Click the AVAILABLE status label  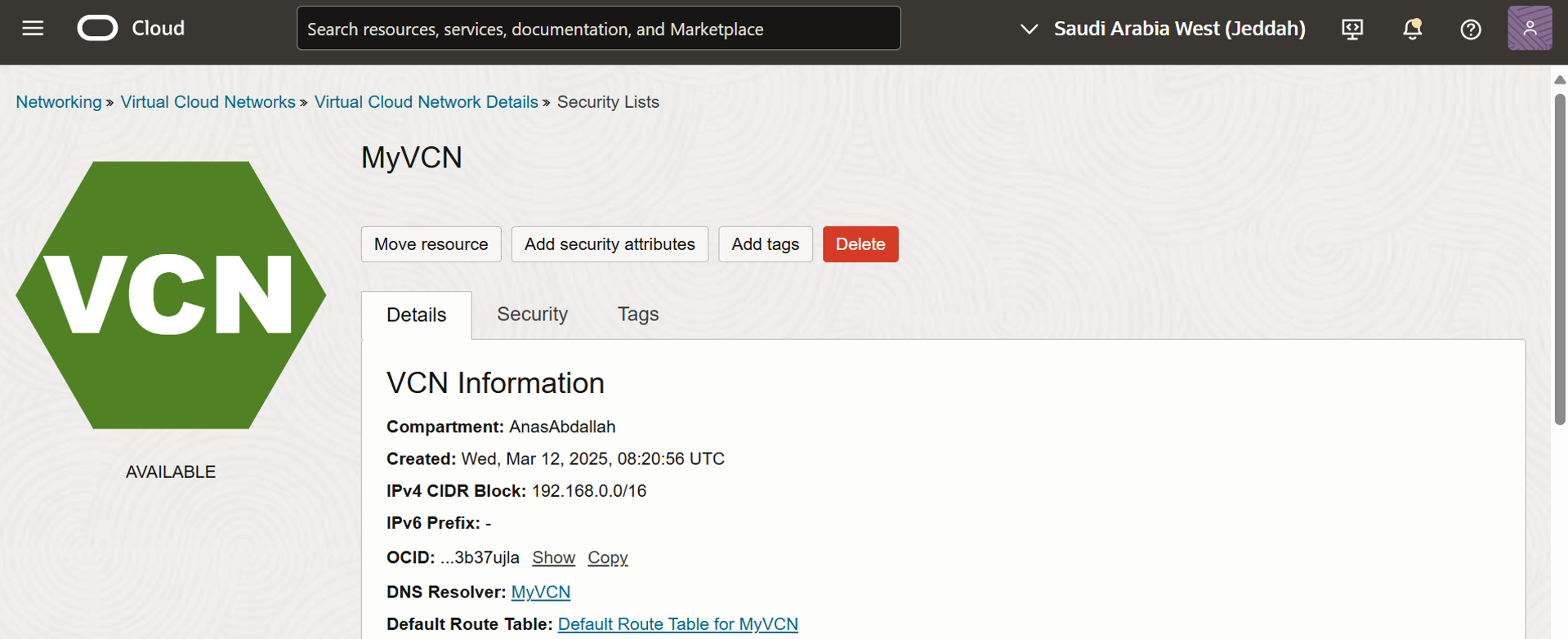click(x=171, y=472)
